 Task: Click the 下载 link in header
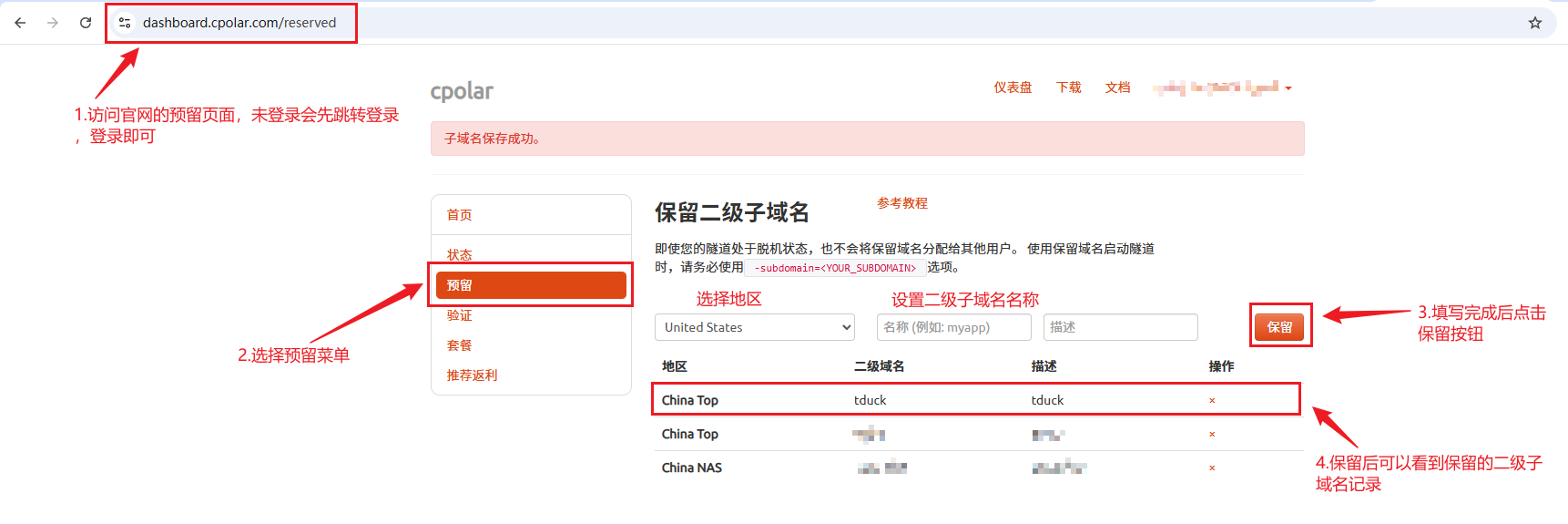point(1069,87)
